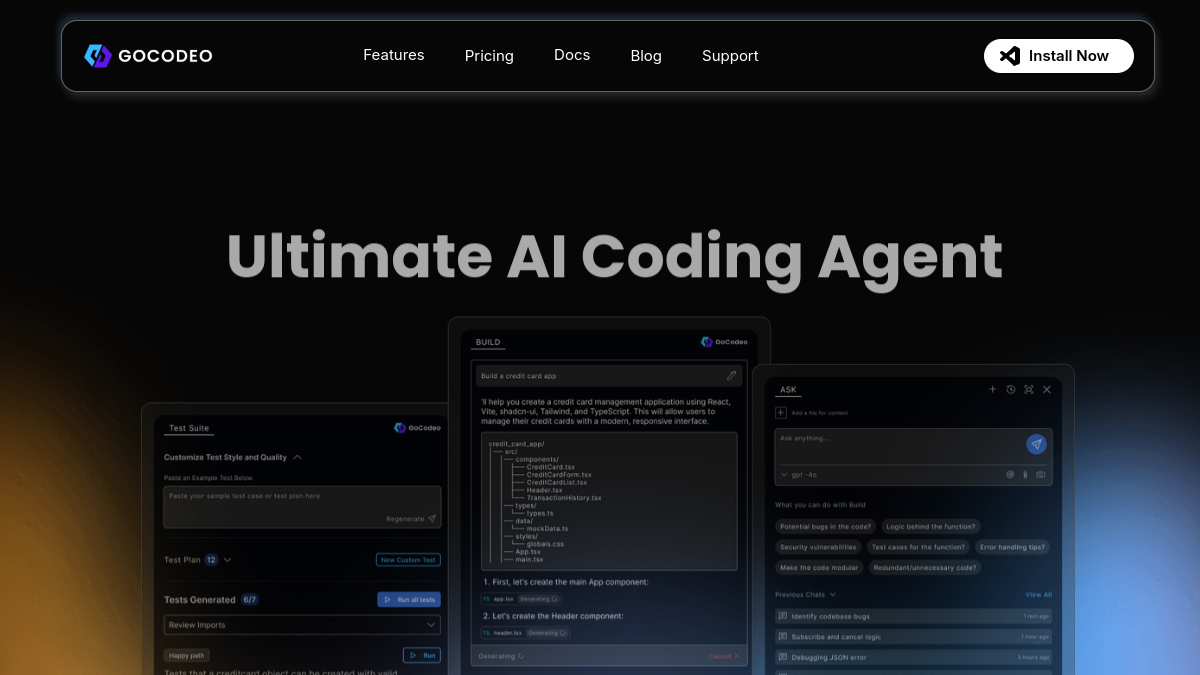1200x675 pixels.
Task: Click the View All link
Action: point(1038,595)
